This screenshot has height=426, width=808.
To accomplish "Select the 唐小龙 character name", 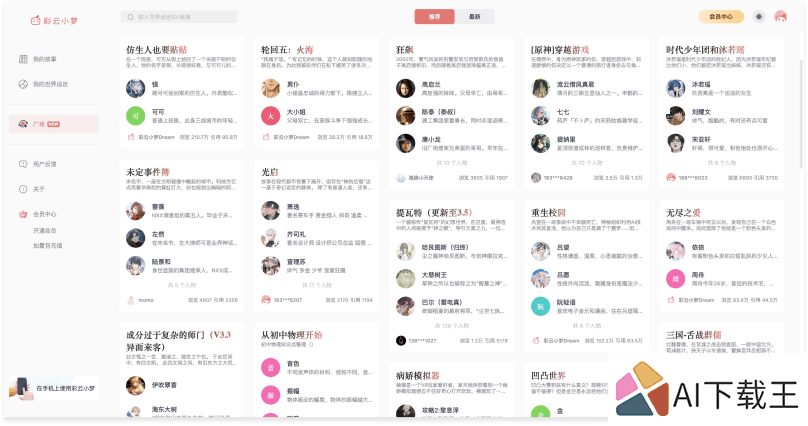I will click(431, 140).
